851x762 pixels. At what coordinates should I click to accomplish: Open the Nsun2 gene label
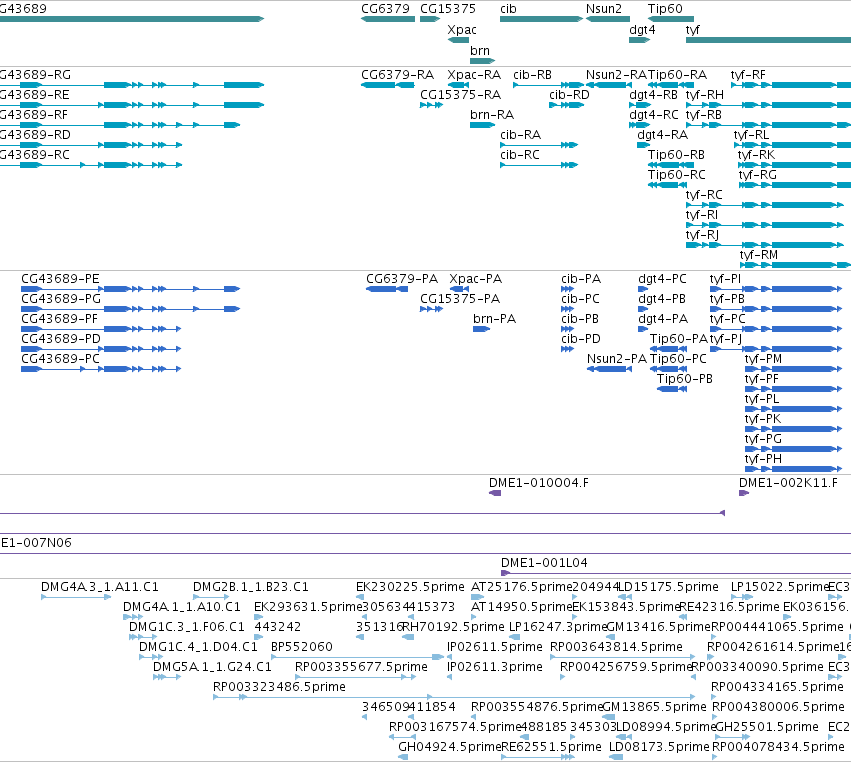(x=604, y=9)
